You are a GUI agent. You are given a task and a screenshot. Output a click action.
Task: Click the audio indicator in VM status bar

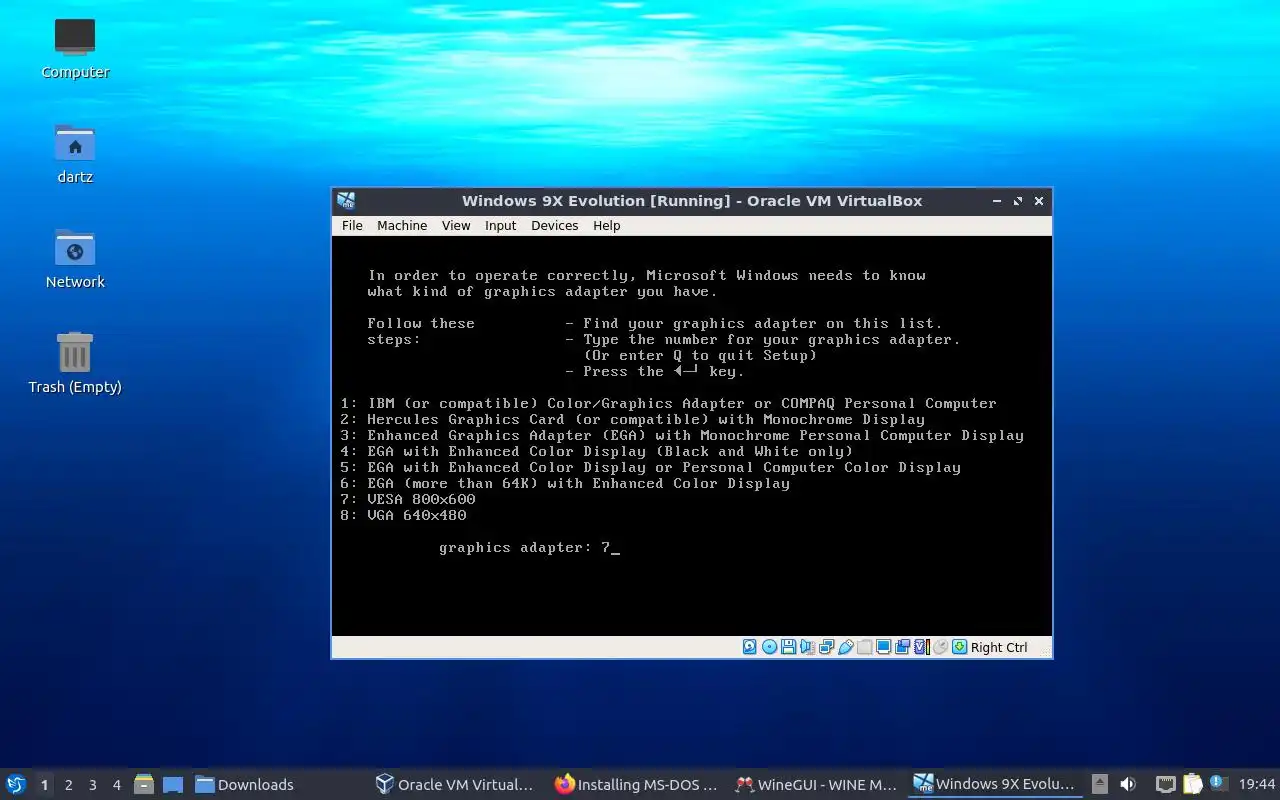[807, 647]
